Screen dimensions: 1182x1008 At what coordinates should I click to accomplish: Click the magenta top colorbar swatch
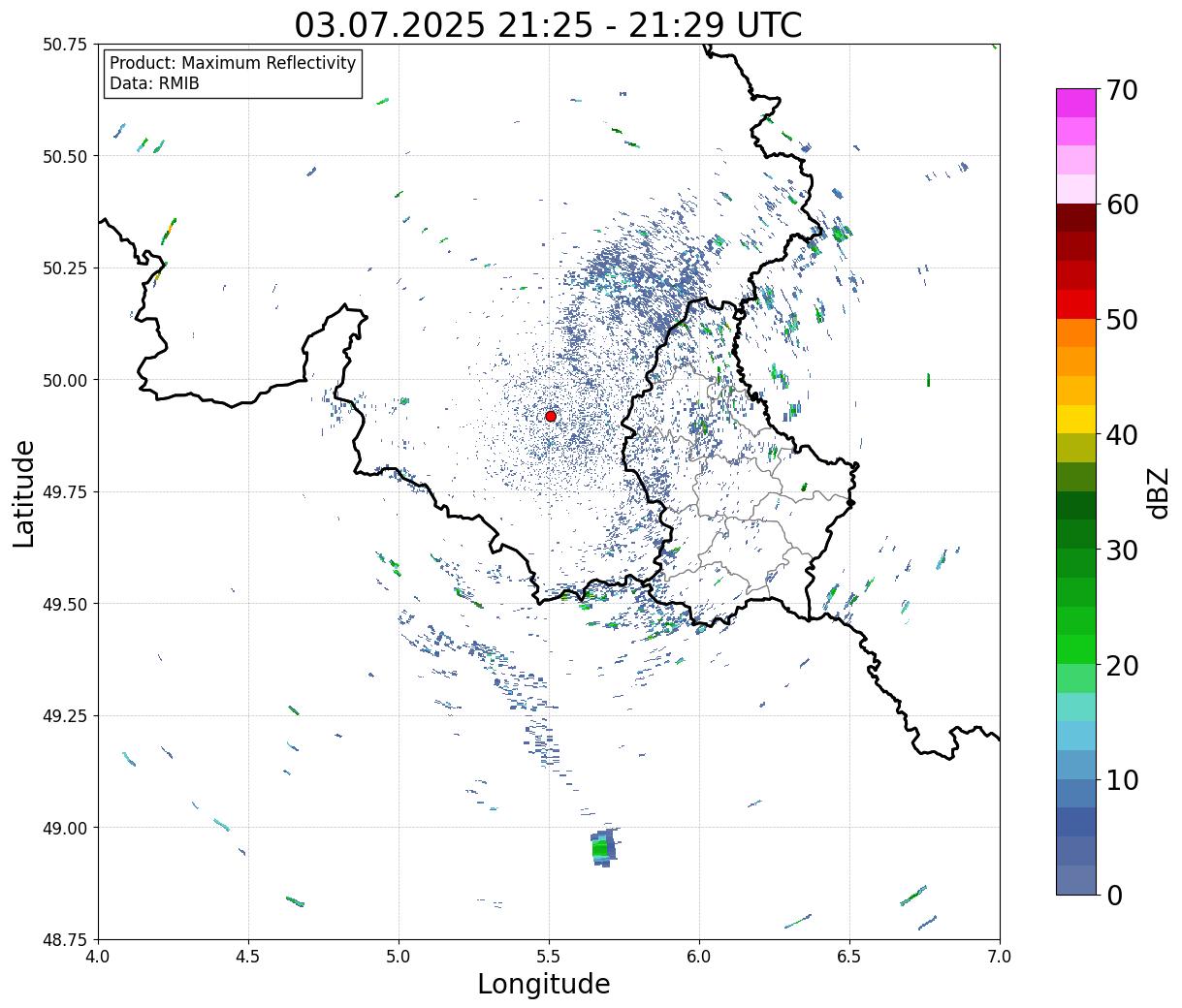1076,103
